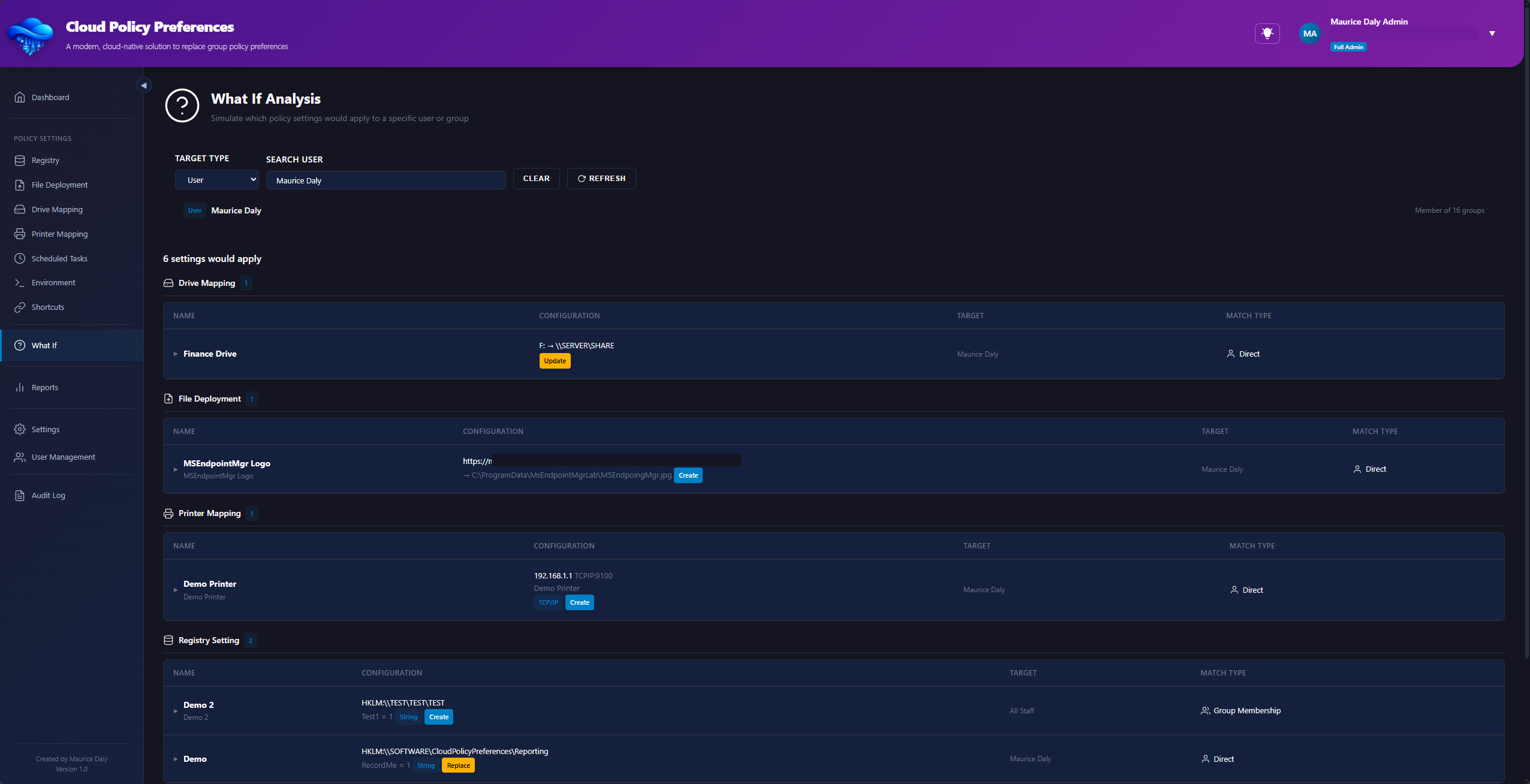
Task: Click the User tag next to Maurice Daly
Action: (x=195, y=210)
